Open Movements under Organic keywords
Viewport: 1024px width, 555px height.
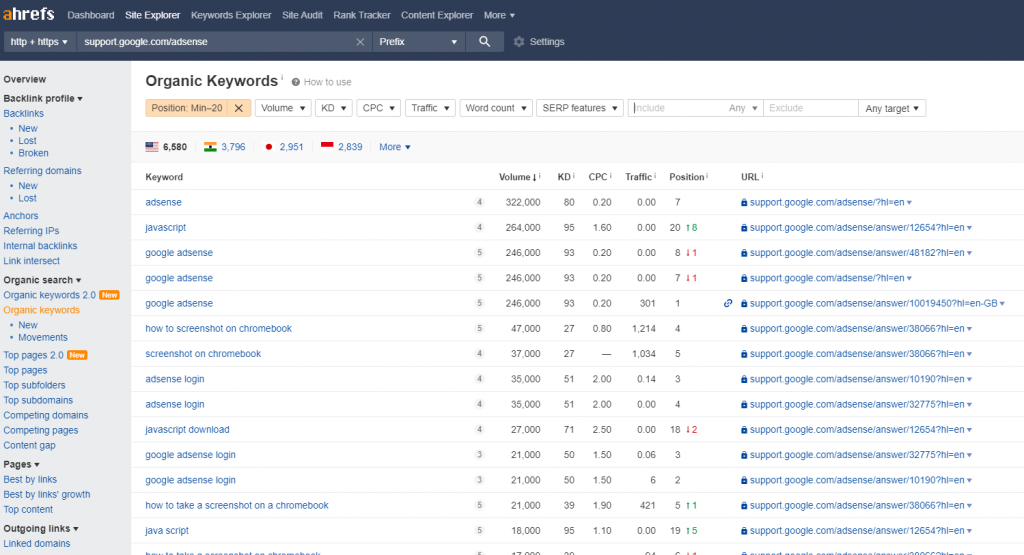click(43, 338)
